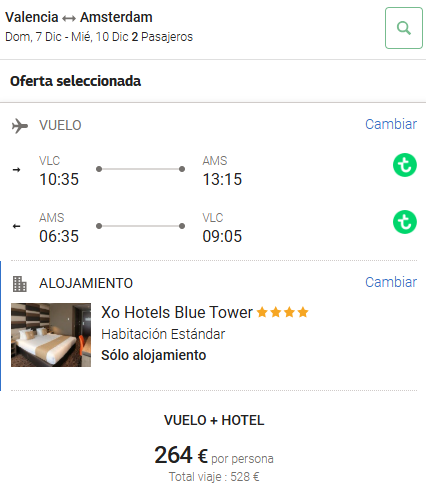The height and width of the screenshot is (483, 426).
Task: Click the Transavia logo on outbound flight
Action: [405, 165]
